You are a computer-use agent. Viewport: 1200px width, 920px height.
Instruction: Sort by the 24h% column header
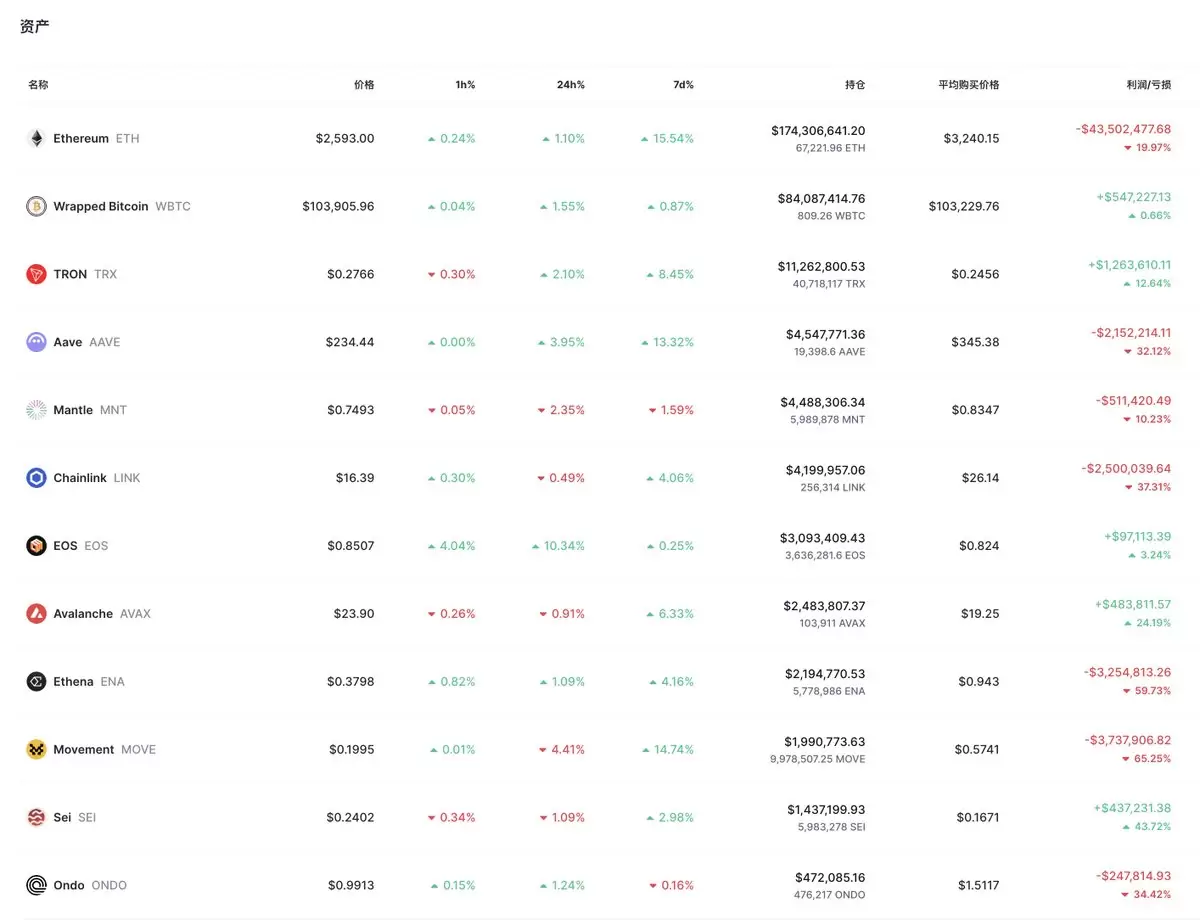coord(571,85)
